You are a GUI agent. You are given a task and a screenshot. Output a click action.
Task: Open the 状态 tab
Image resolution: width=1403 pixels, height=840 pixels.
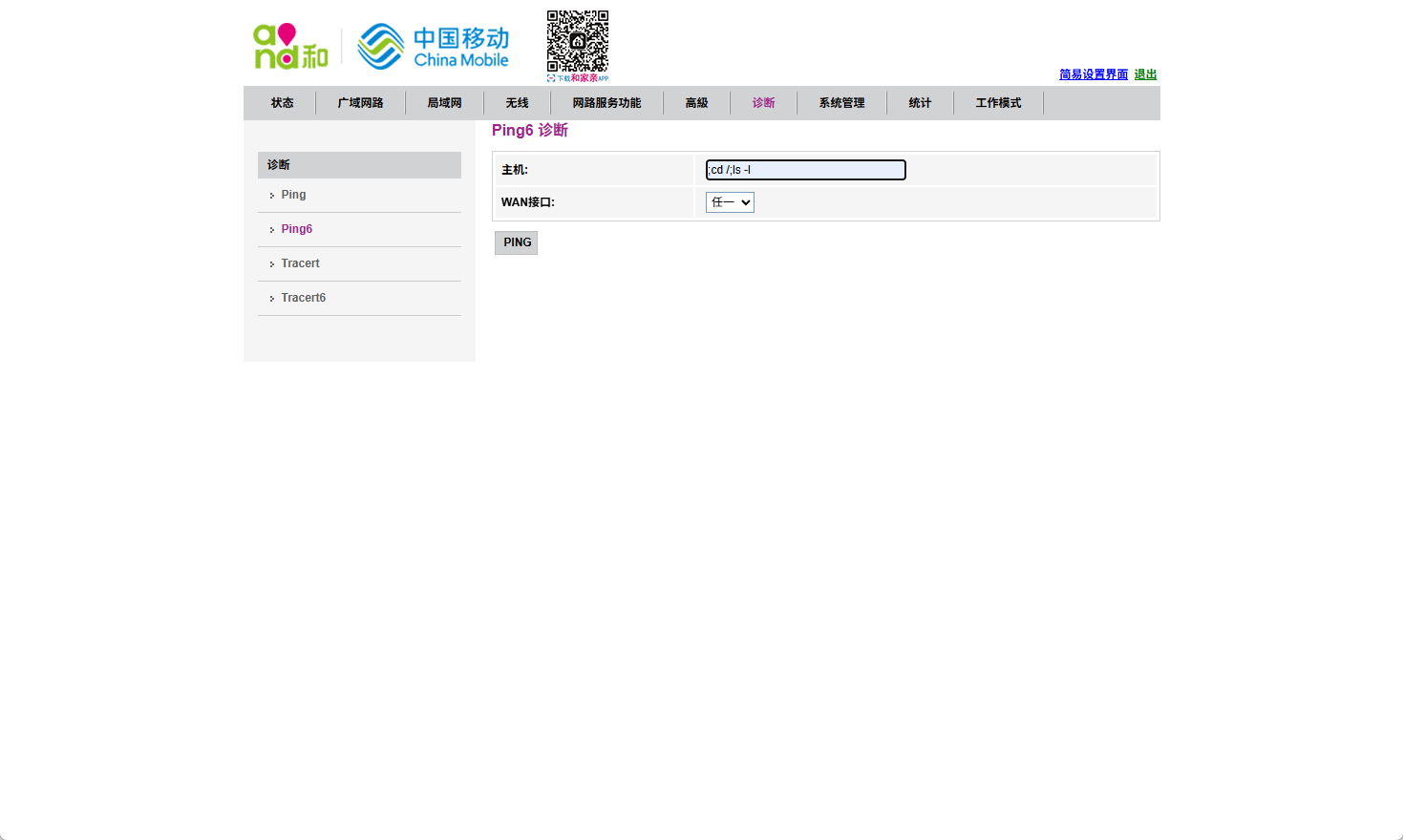point(282,103)
